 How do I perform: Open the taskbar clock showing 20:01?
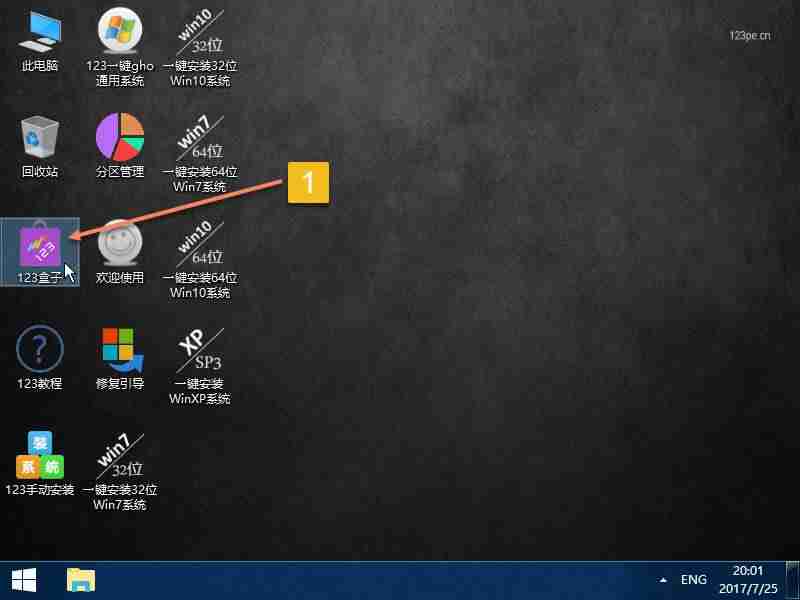[748, 580]
